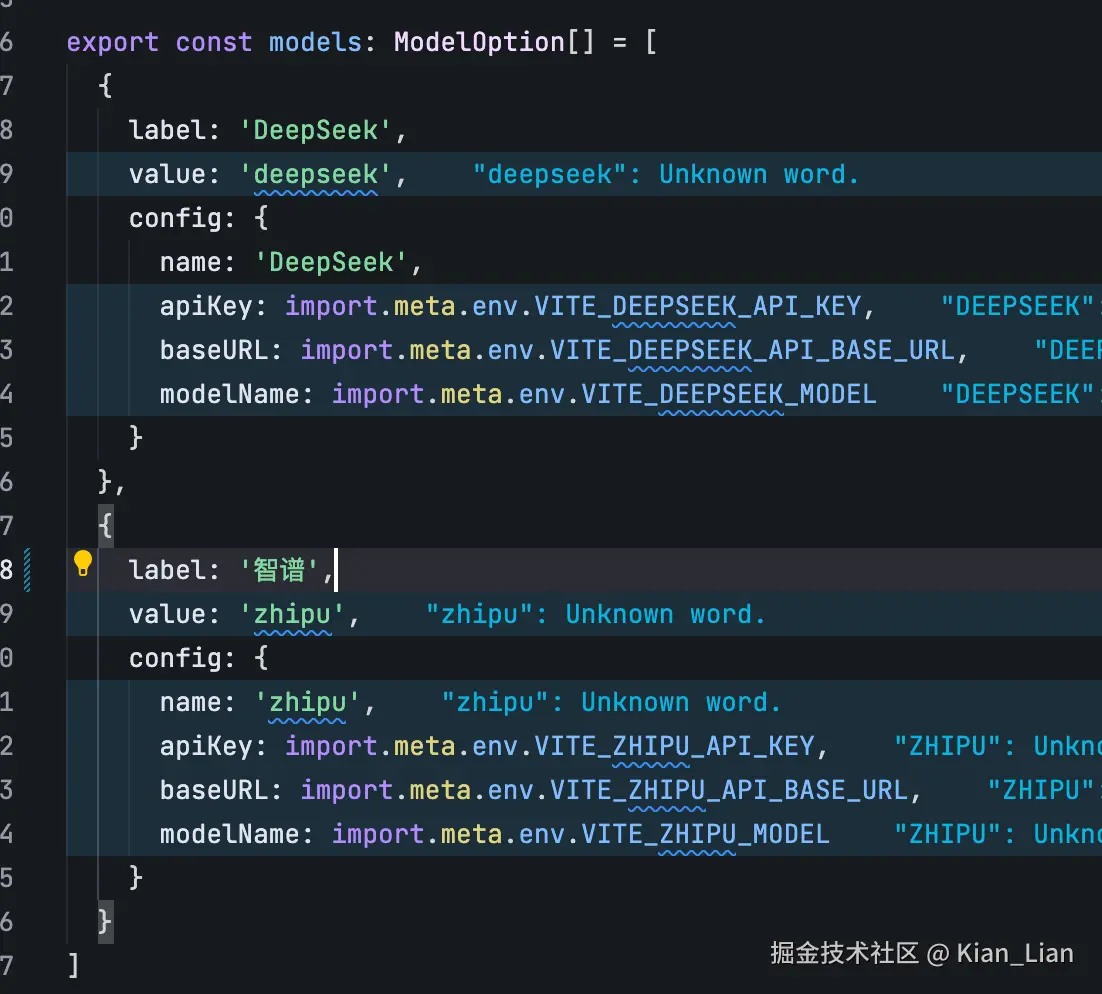The width and height of the screenshot is (1102, 994).
Task: Click the 'baseURL' key in zhipu config
Action: [x=214, y=790]
